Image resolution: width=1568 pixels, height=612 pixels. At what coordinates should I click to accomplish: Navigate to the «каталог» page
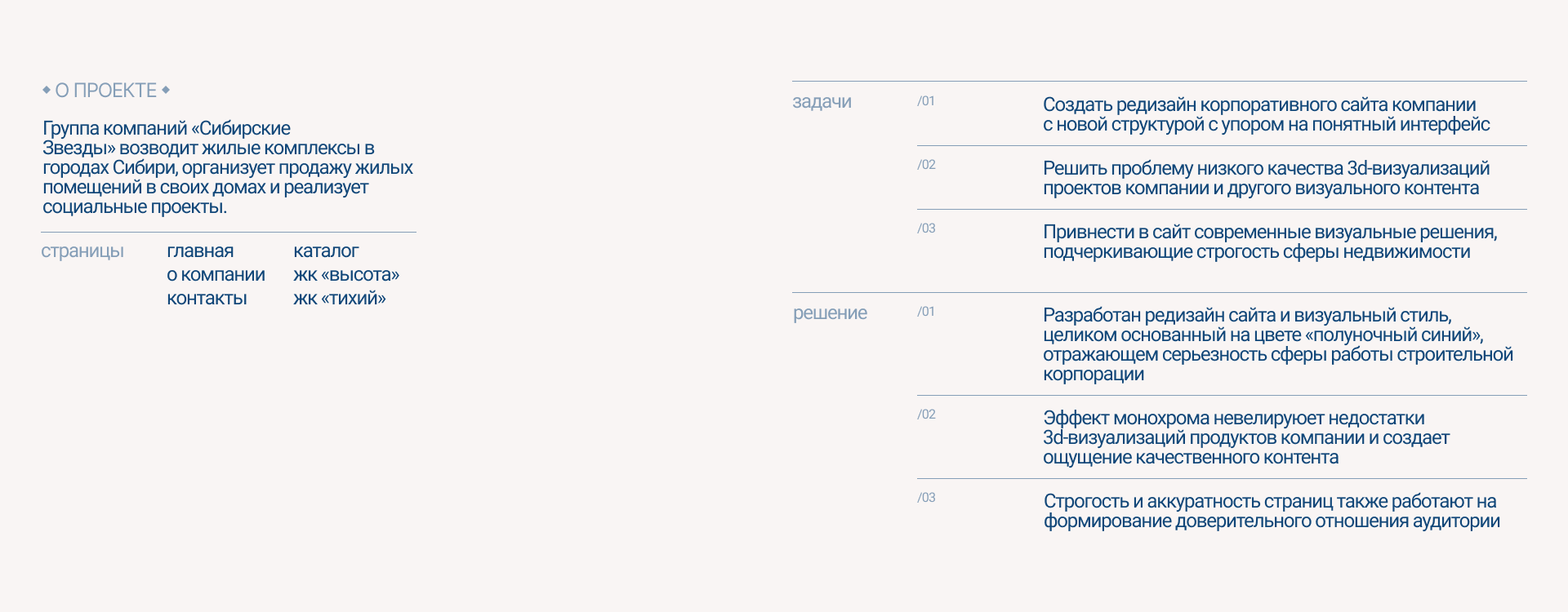tap(326, 251)
